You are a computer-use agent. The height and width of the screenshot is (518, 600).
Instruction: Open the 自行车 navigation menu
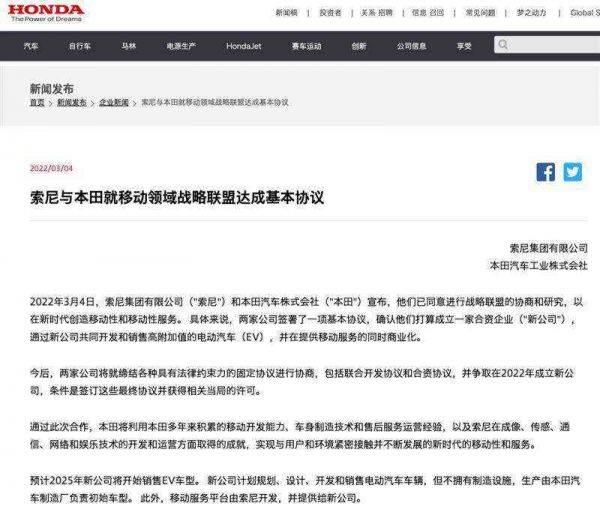point(80,46)
